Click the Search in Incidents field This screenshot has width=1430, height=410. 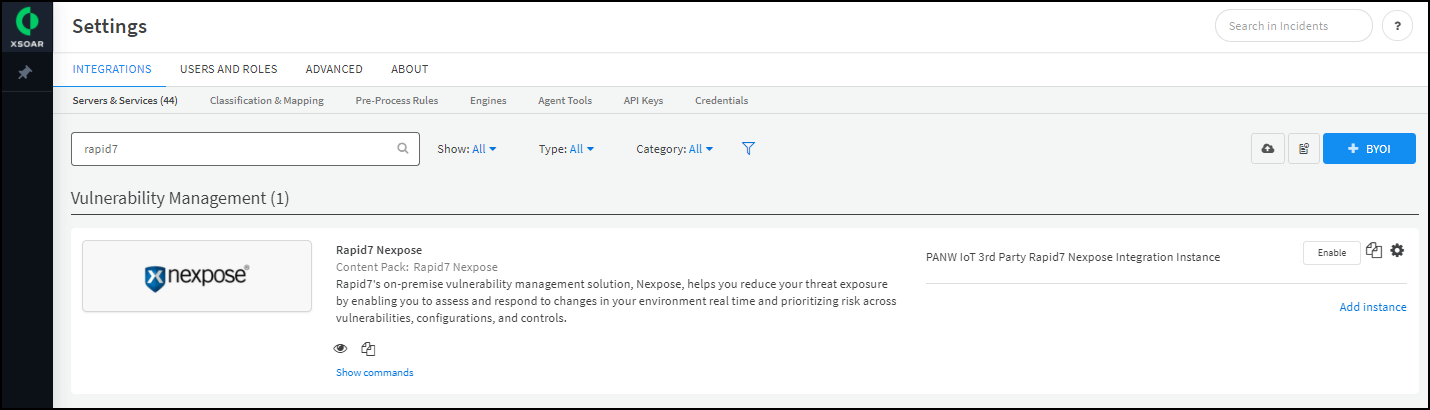[1292, 26]
